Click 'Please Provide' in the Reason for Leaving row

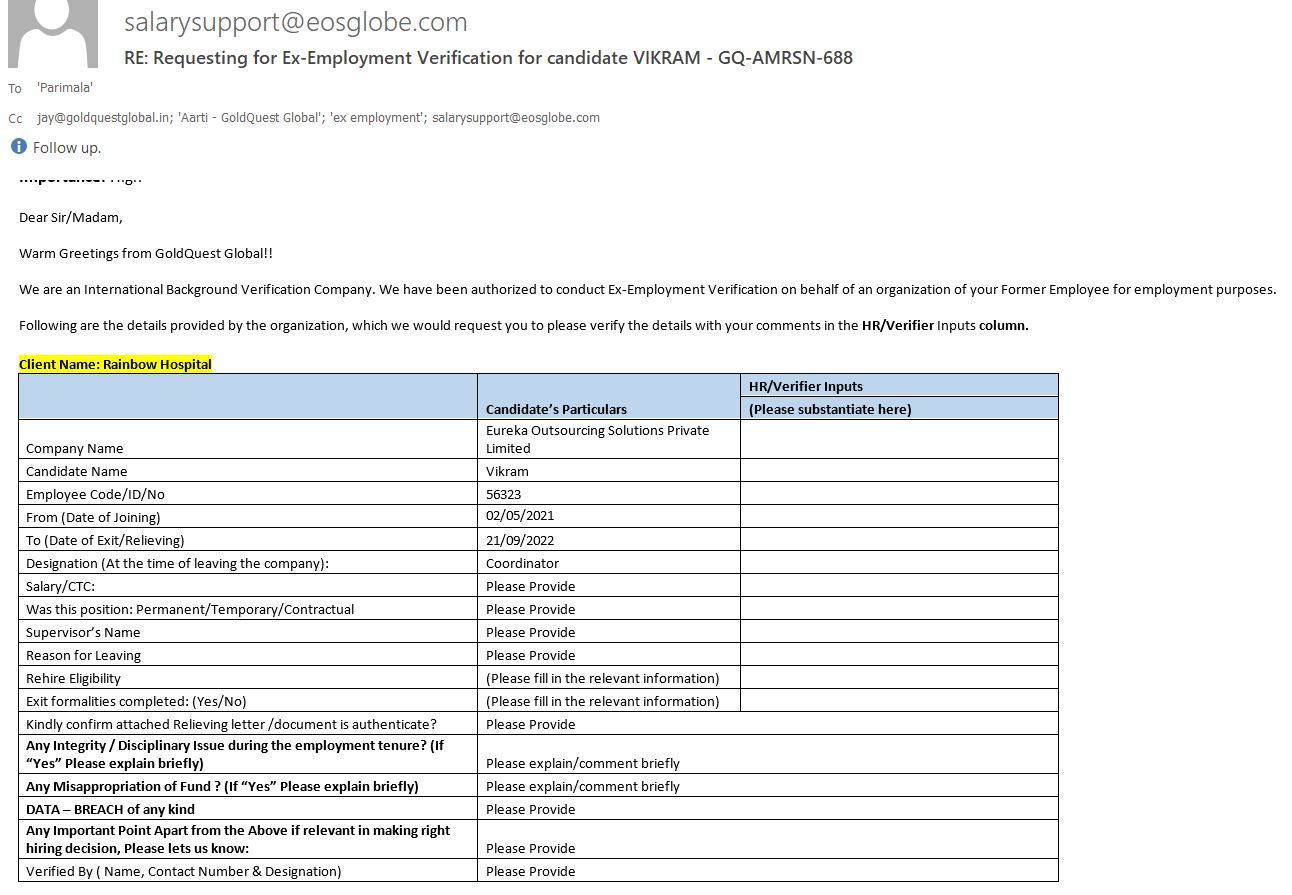530,655
